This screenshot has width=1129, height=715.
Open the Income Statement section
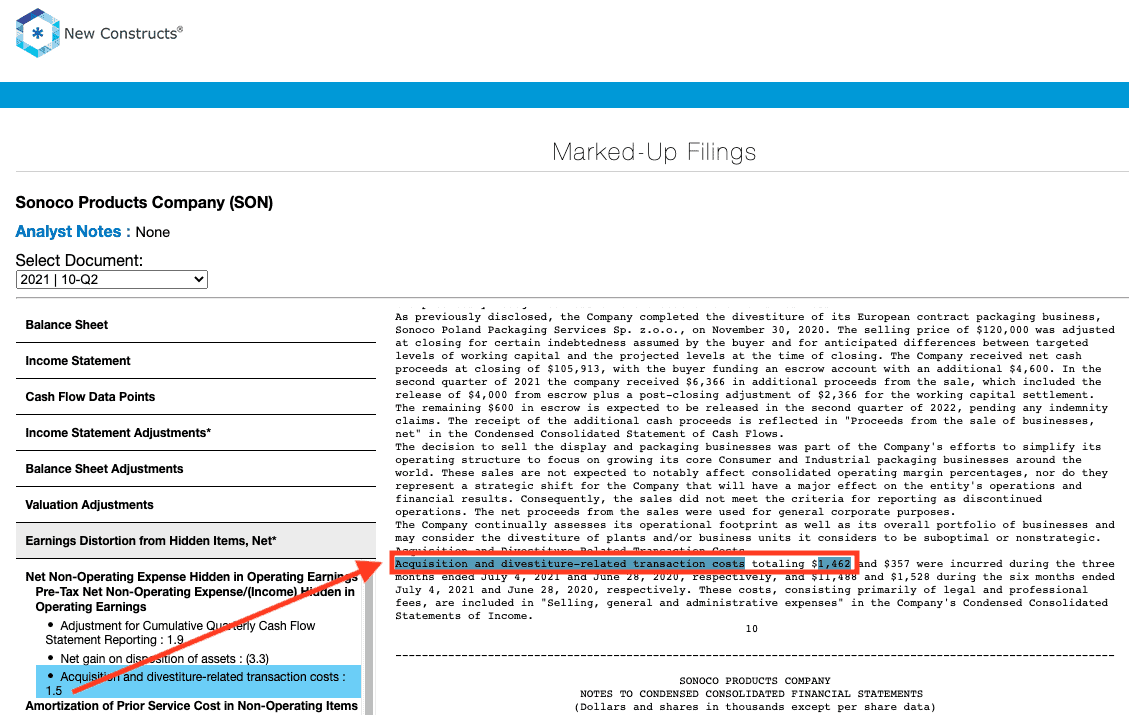tap(196, 361)
